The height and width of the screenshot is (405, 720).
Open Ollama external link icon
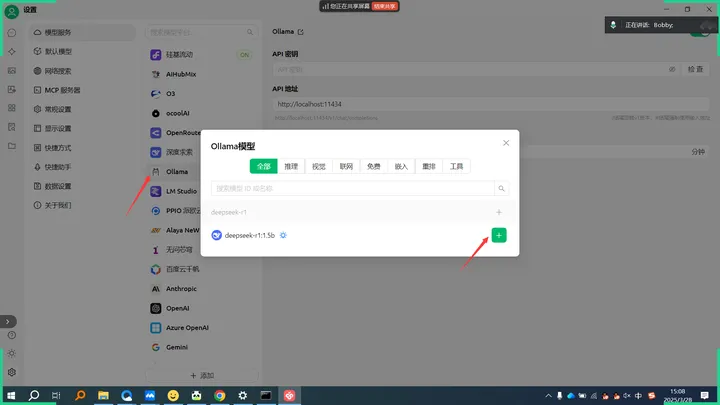click(x=300, y=32)
